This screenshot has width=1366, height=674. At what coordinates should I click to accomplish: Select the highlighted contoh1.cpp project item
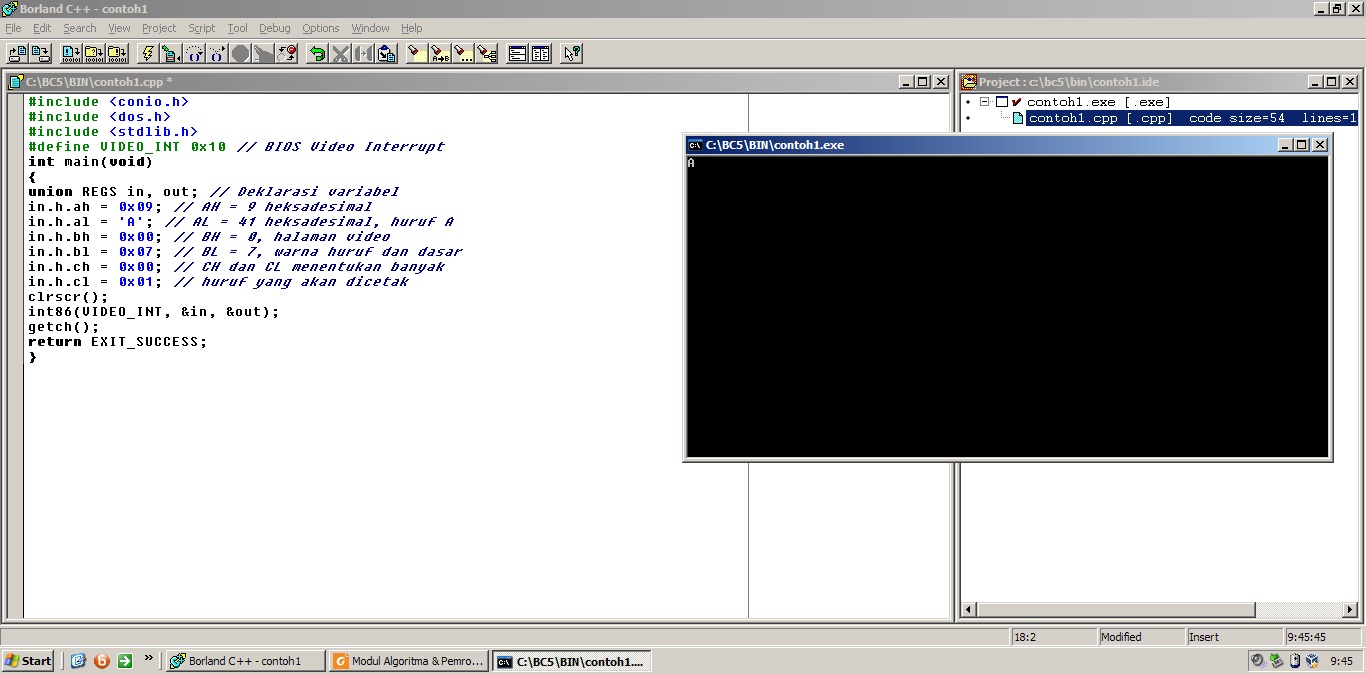[1100, 117]
